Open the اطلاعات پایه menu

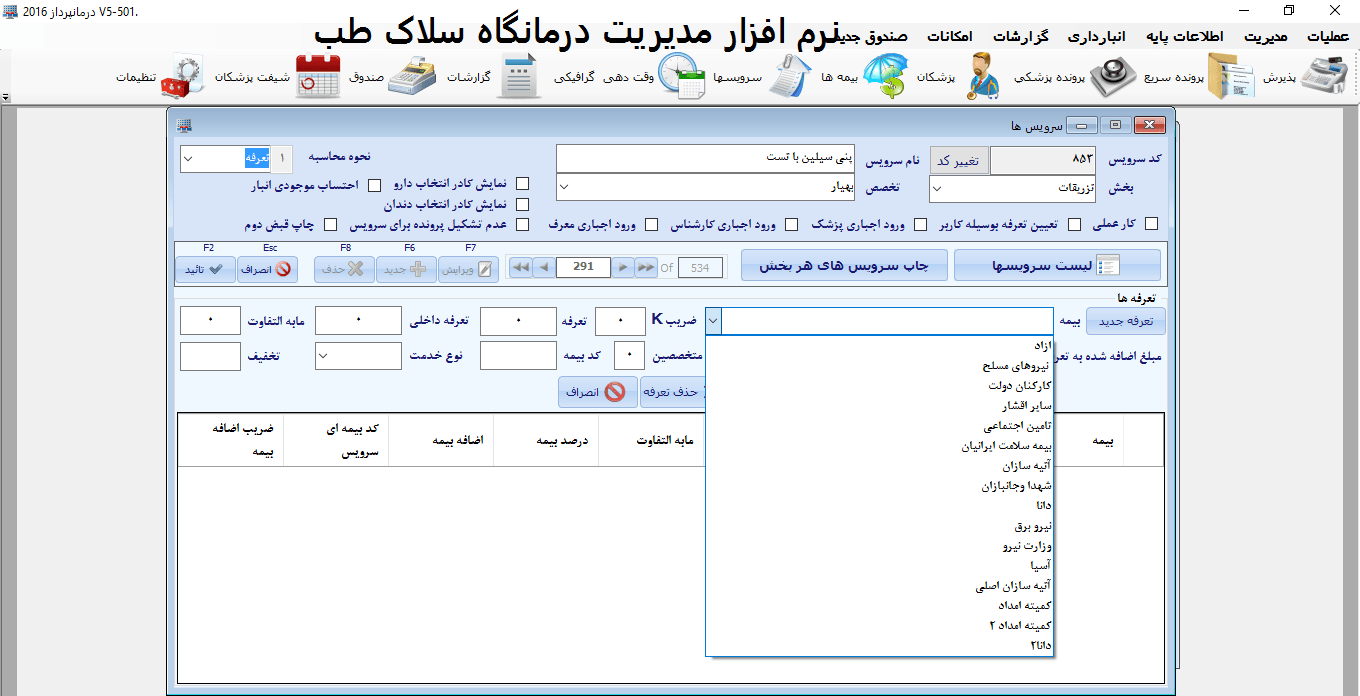(1187, 37)
